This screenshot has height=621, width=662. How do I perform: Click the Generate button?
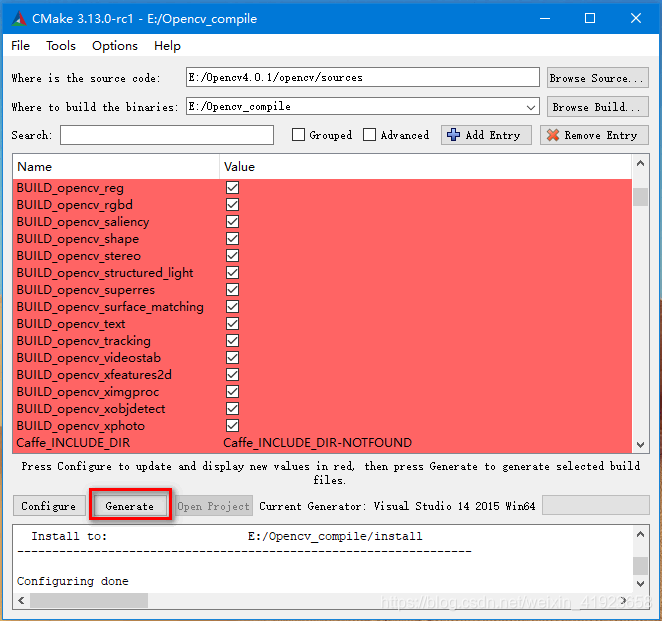(130, 506)
